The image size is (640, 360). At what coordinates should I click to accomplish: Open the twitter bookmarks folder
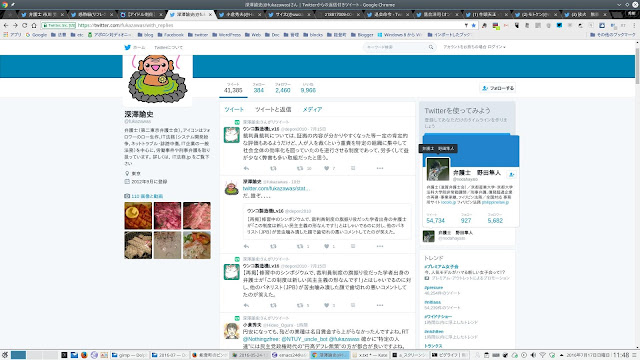198,35
